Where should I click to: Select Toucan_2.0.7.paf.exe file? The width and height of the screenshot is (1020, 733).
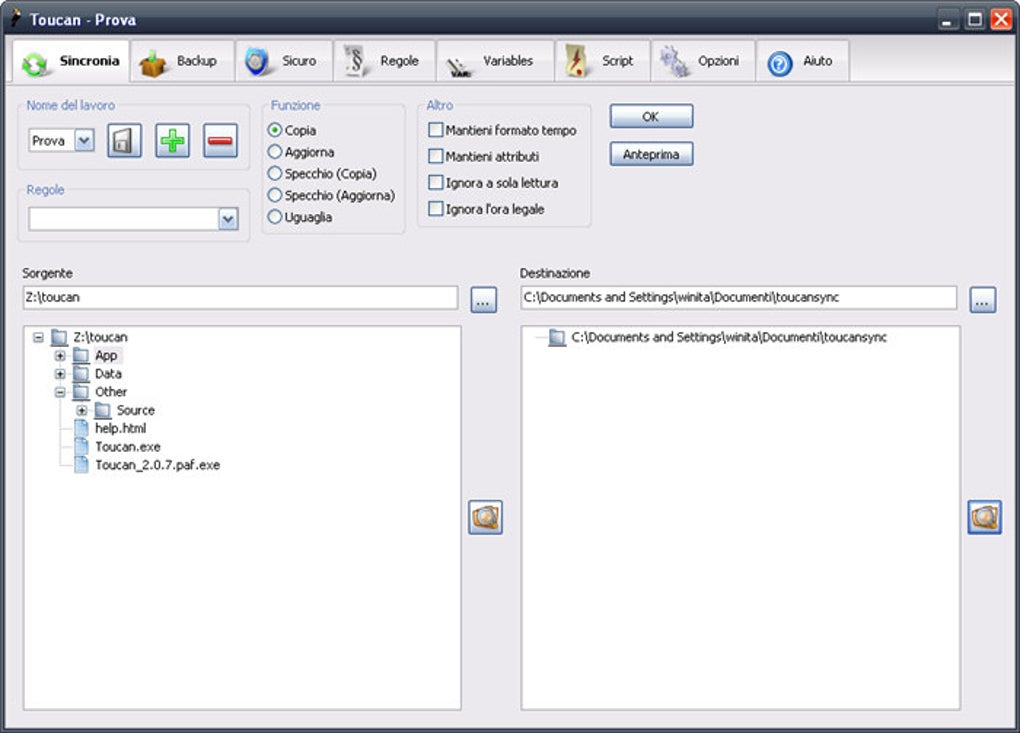157,465
